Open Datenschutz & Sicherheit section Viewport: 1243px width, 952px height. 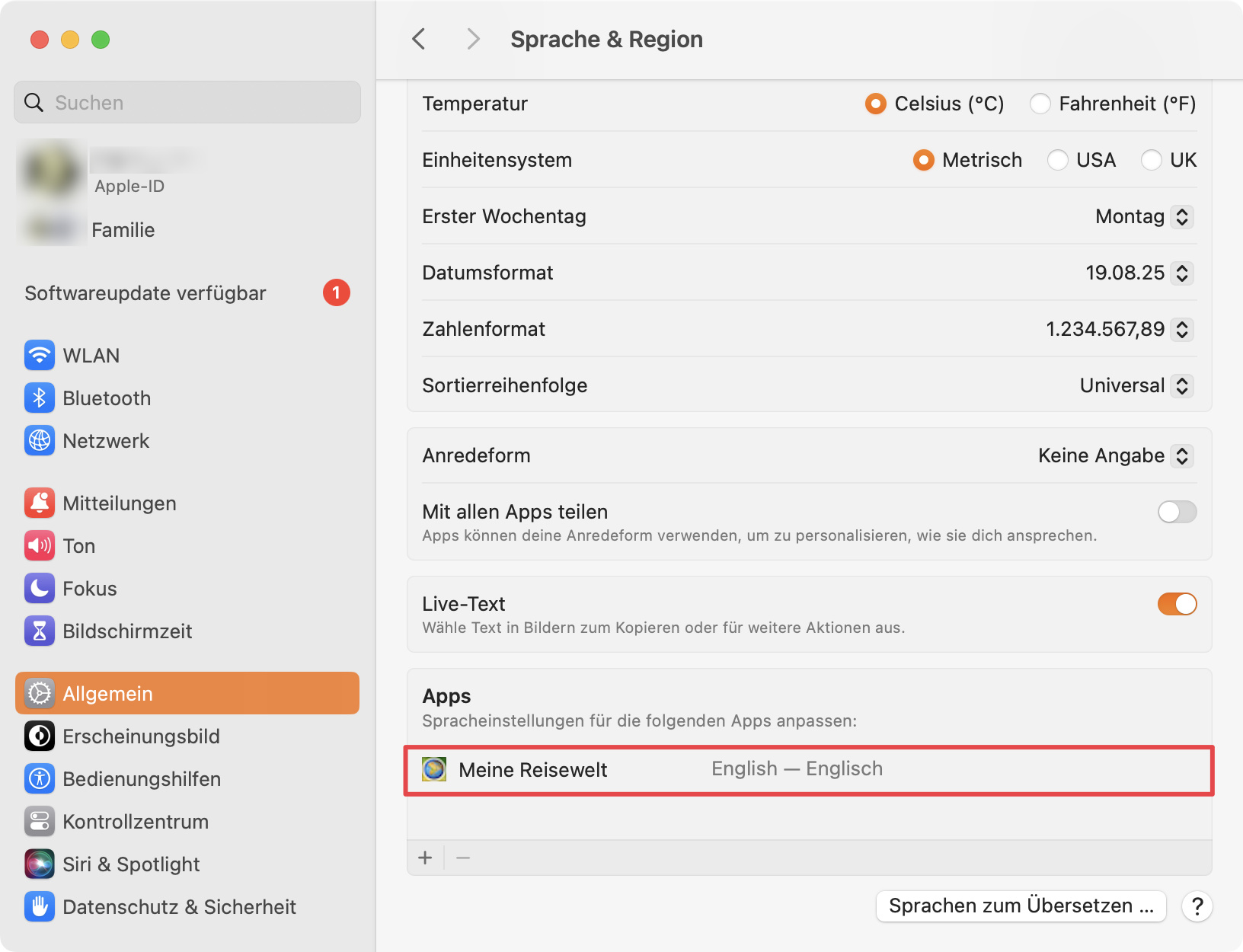pos(179,907)
